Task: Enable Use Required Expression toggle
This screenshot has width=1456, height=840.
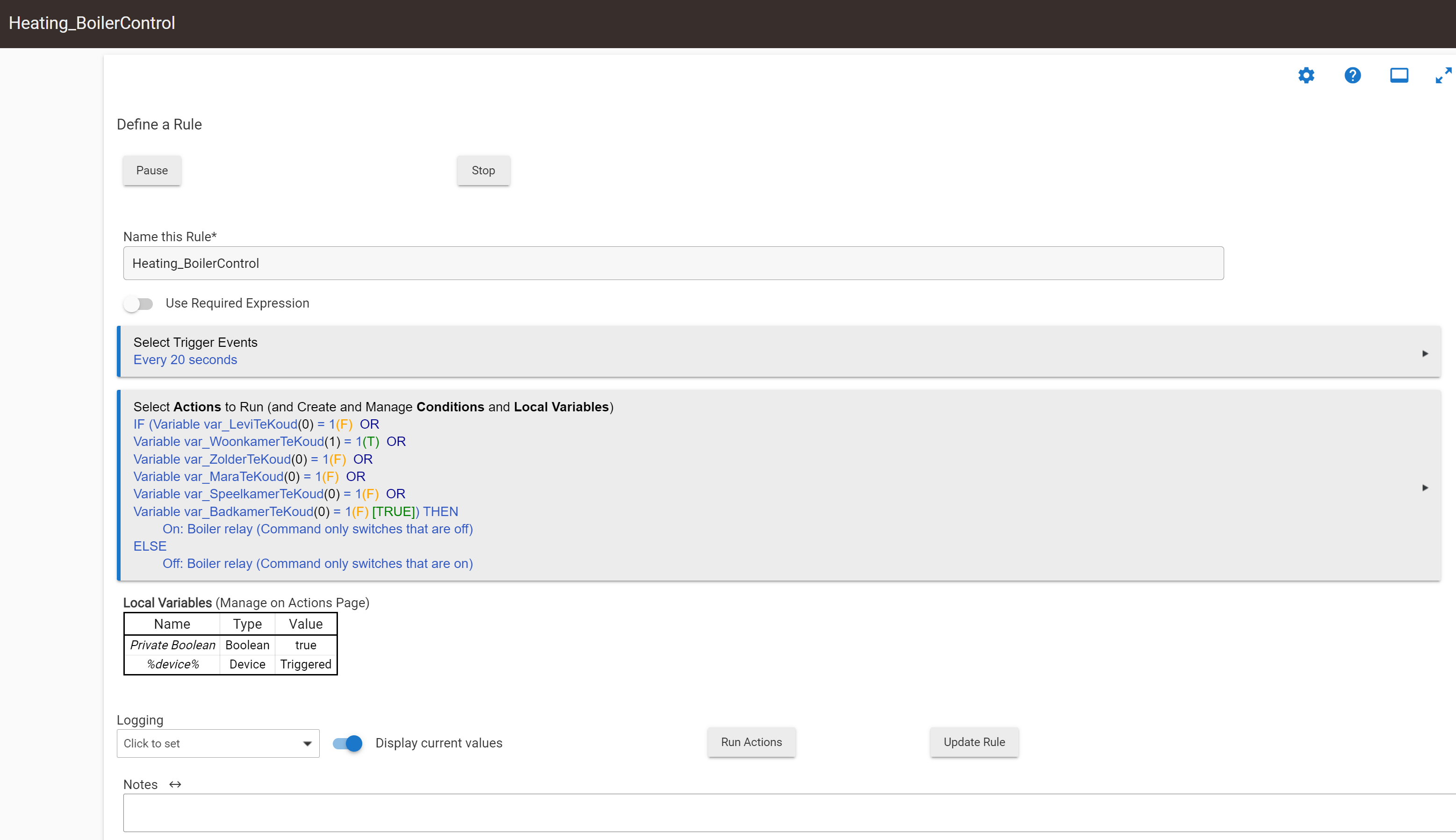Action: [138, 303]
